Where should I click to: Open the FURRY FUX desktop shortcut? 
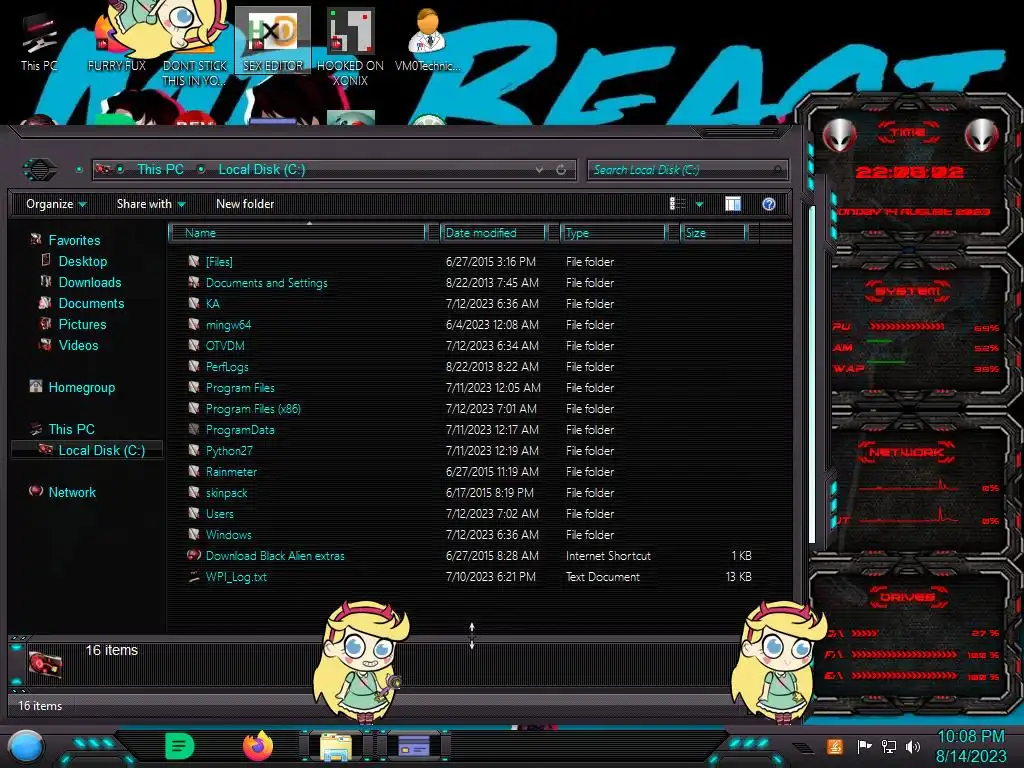coord(116,43)
